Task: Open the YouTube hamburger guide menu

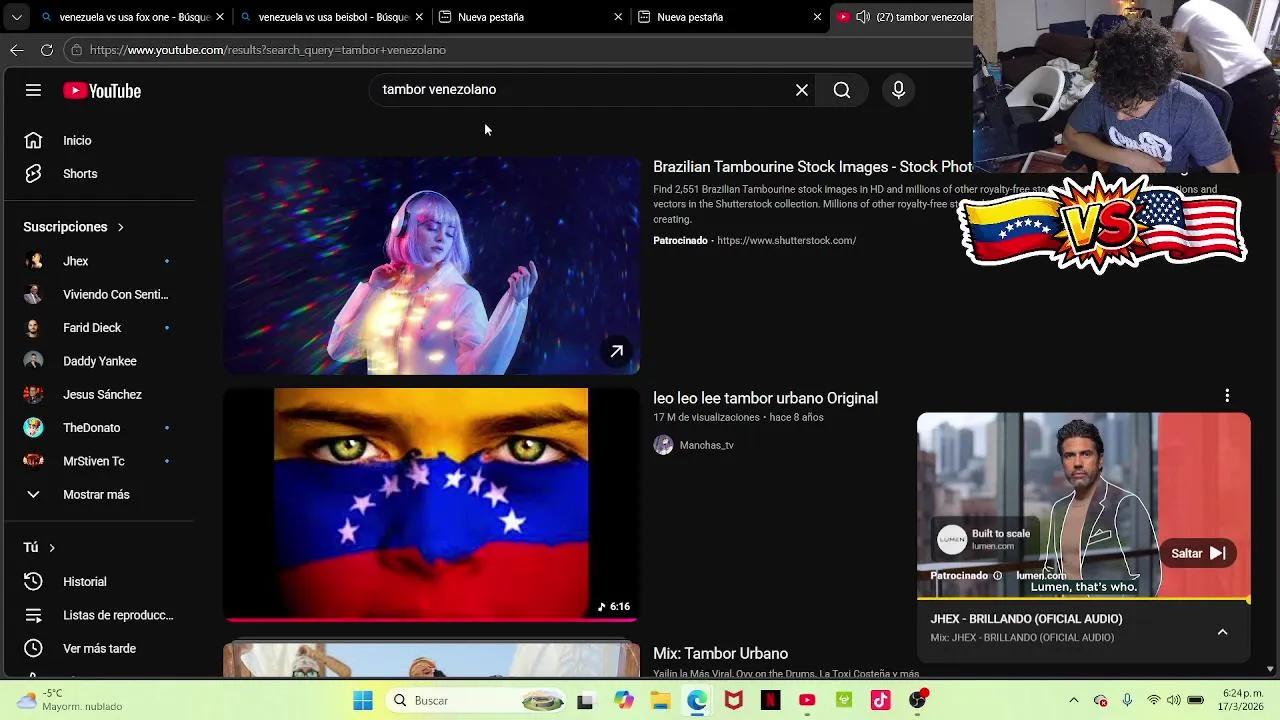Action: coord(33,90)
